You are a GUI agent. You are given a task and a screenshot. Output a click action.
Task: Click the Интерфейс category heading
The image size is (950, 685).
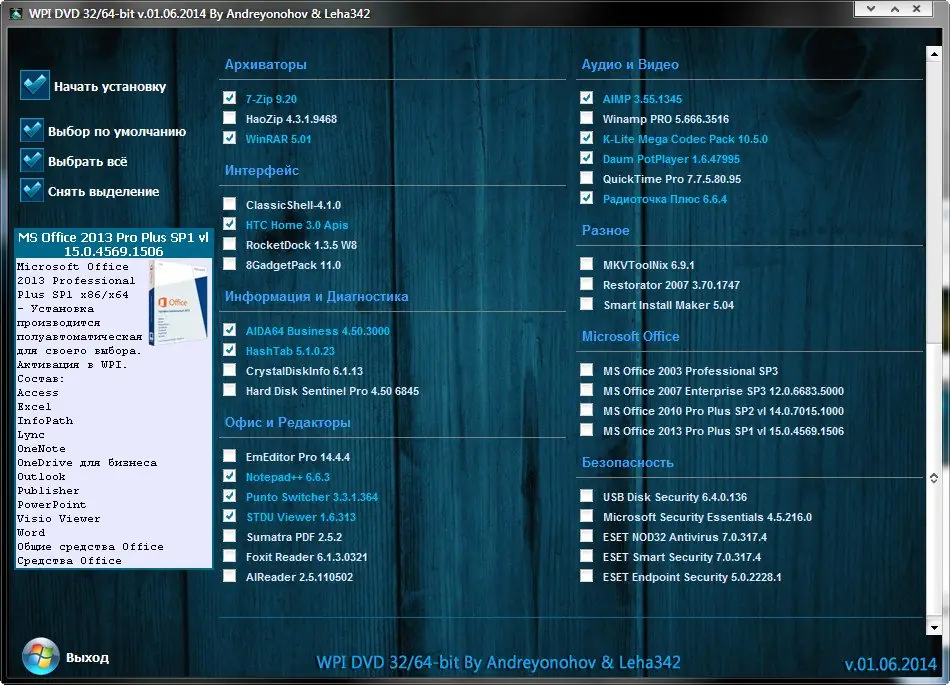point(262,170)
